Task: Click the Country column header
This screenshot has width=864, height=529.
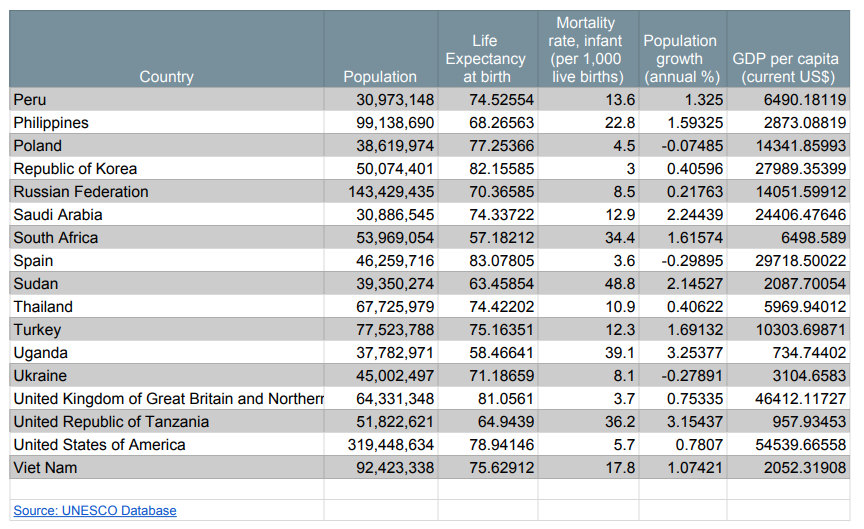Action: [166, 77]
